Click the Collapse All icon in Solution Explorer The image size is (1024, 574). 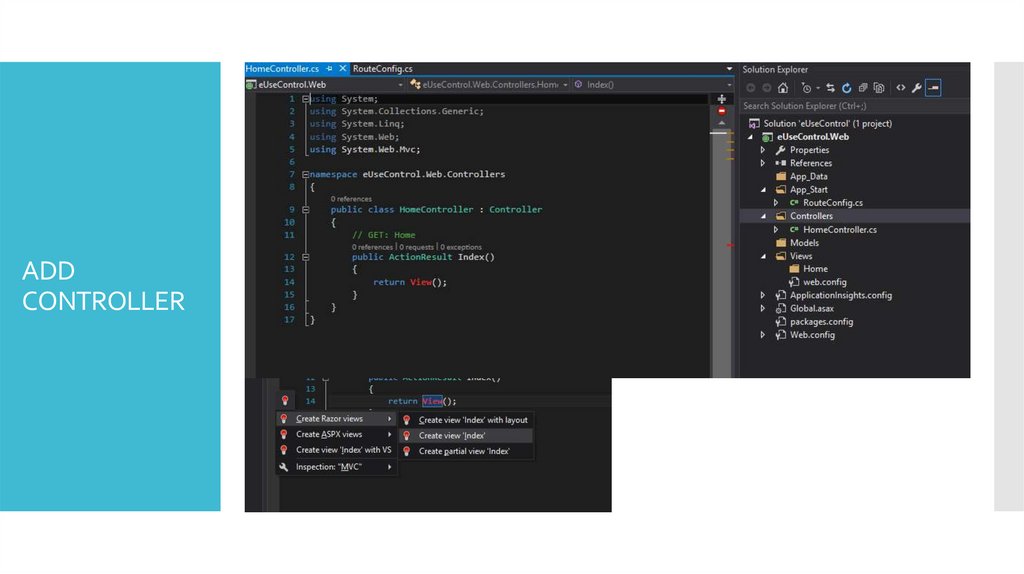click(x=863, y=88)
